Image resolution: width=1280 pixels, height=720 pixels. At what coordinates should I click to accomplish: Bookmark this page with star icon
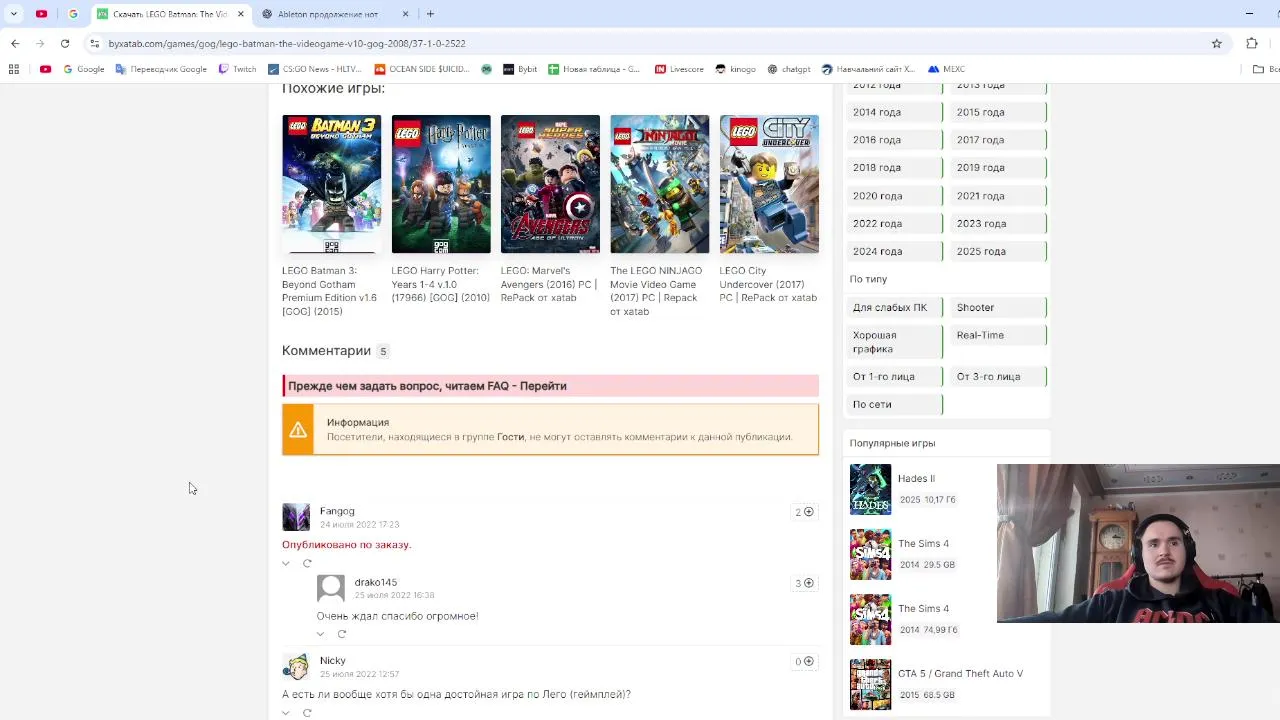coord(1216,43)
